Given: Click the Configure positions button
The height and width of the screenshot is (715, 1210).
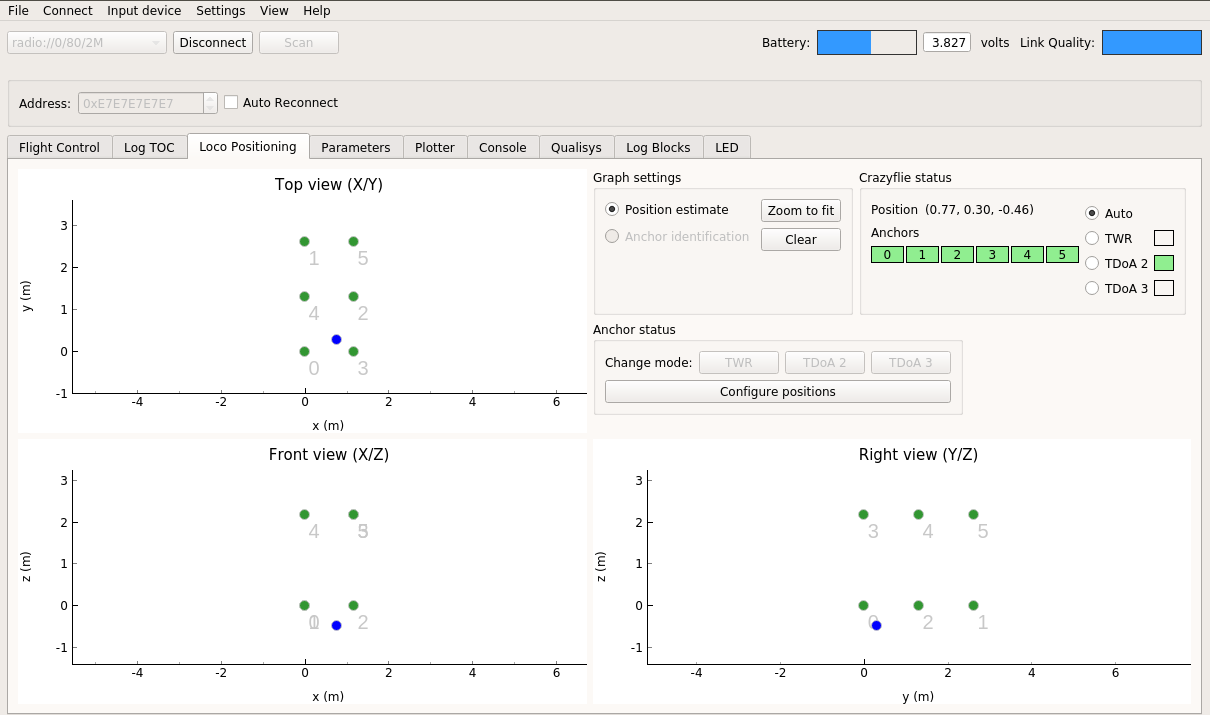Looking at the screenshot, I should pos(777,391).
